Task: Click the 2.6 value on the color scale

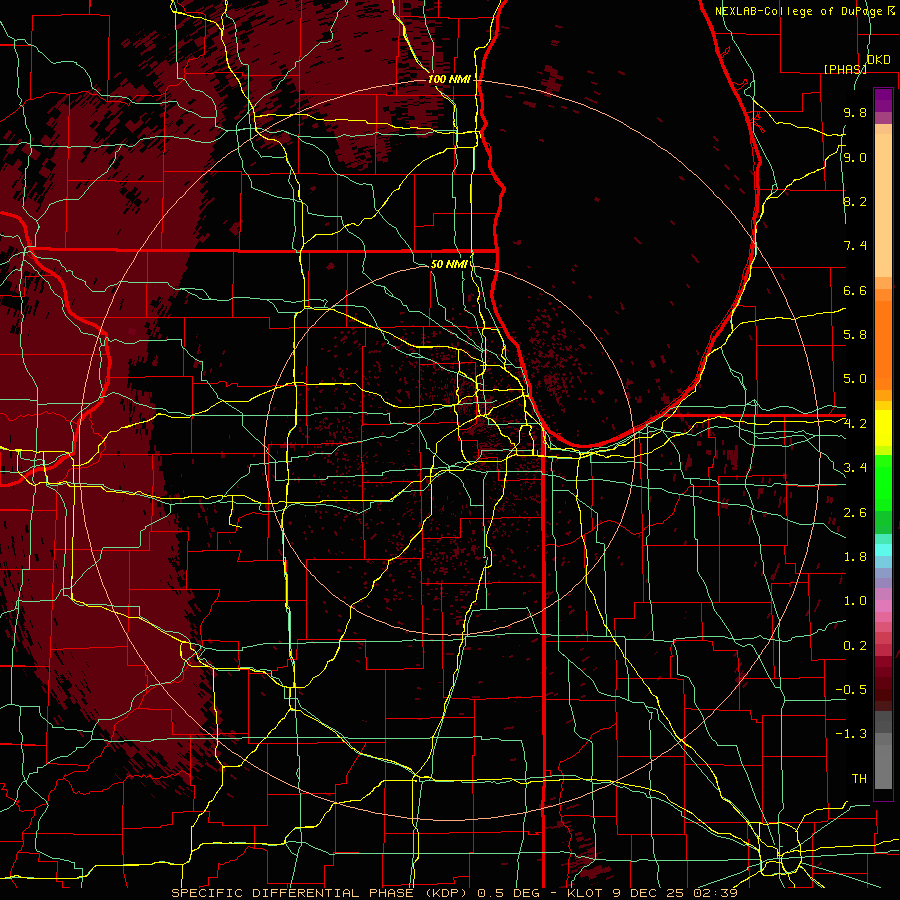Action: 855,512
